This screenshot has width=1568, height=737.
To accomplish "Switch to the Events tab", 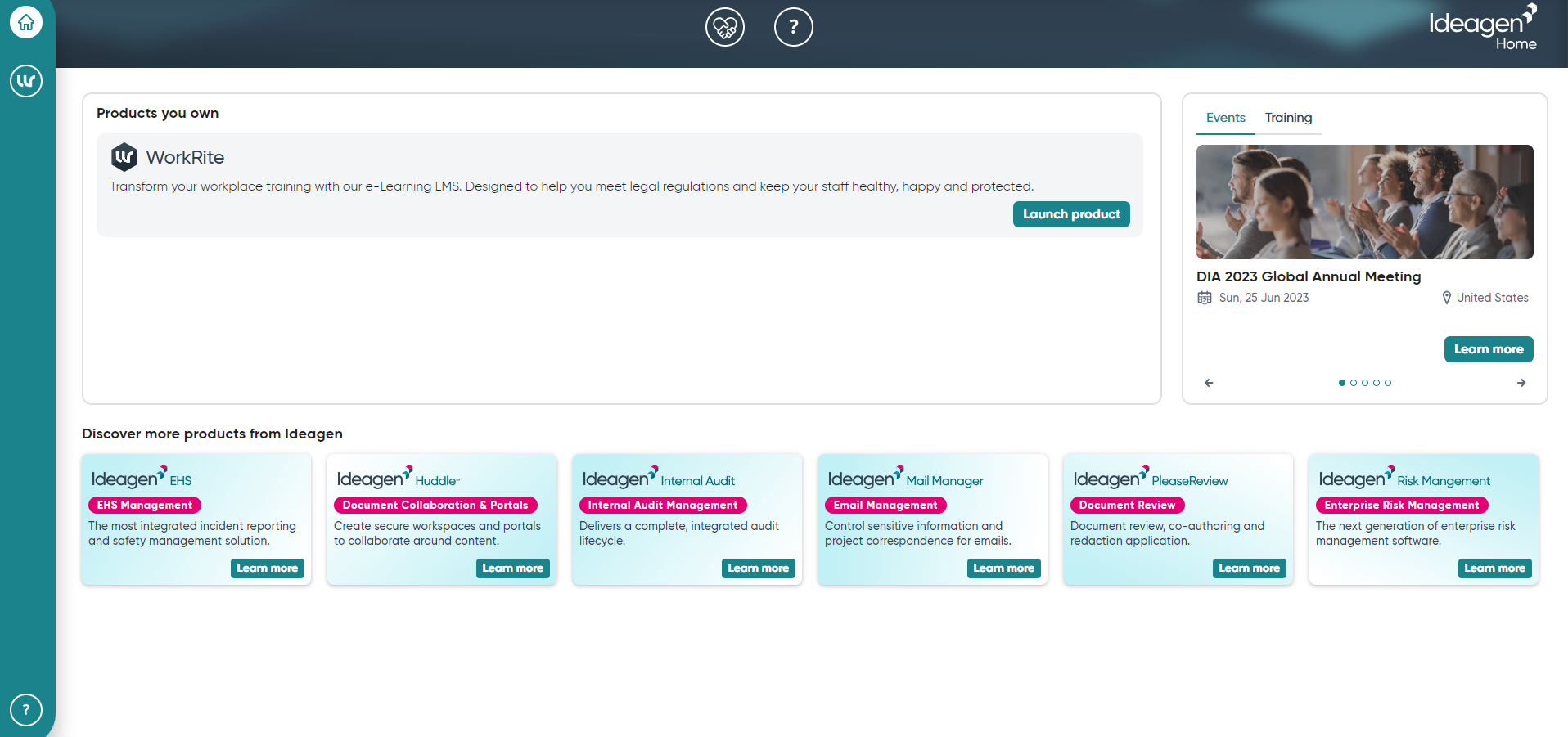I will 1226,118.
